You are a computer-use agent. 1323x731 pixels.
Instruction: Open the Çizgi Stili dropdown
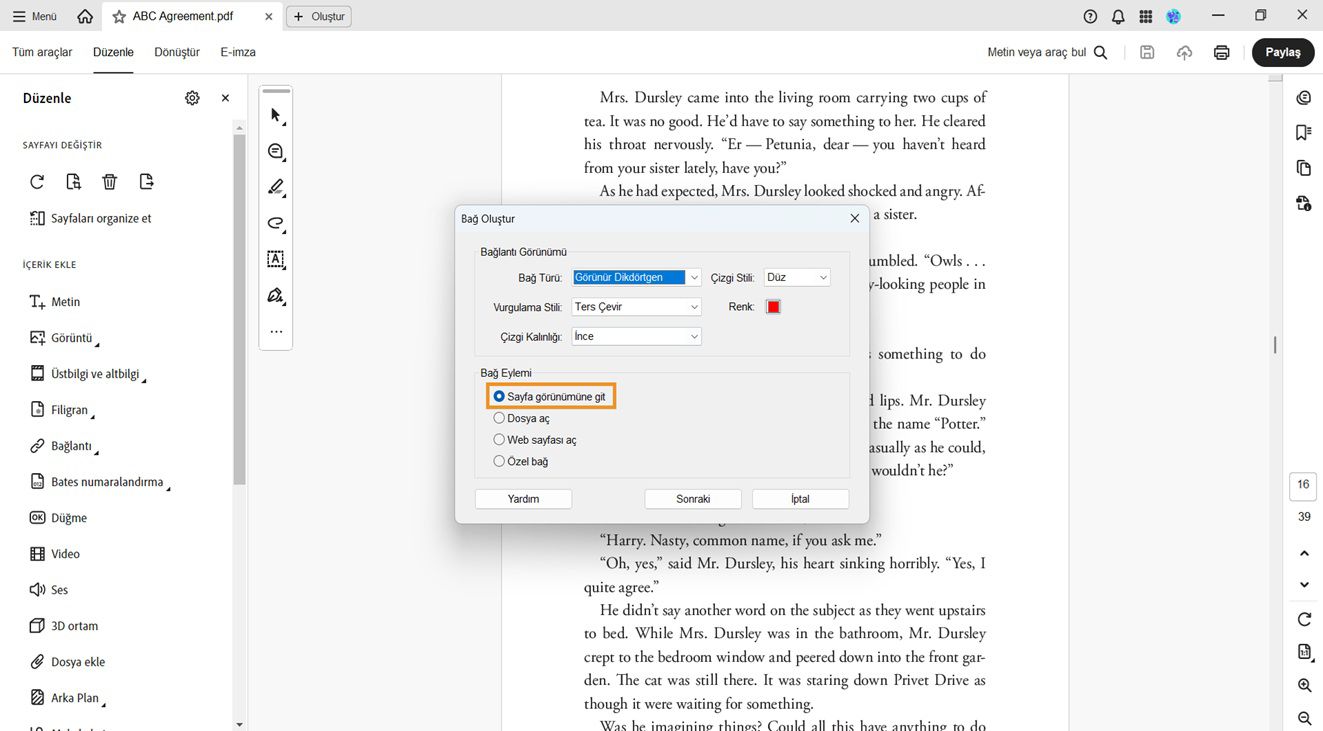point(797,277)
